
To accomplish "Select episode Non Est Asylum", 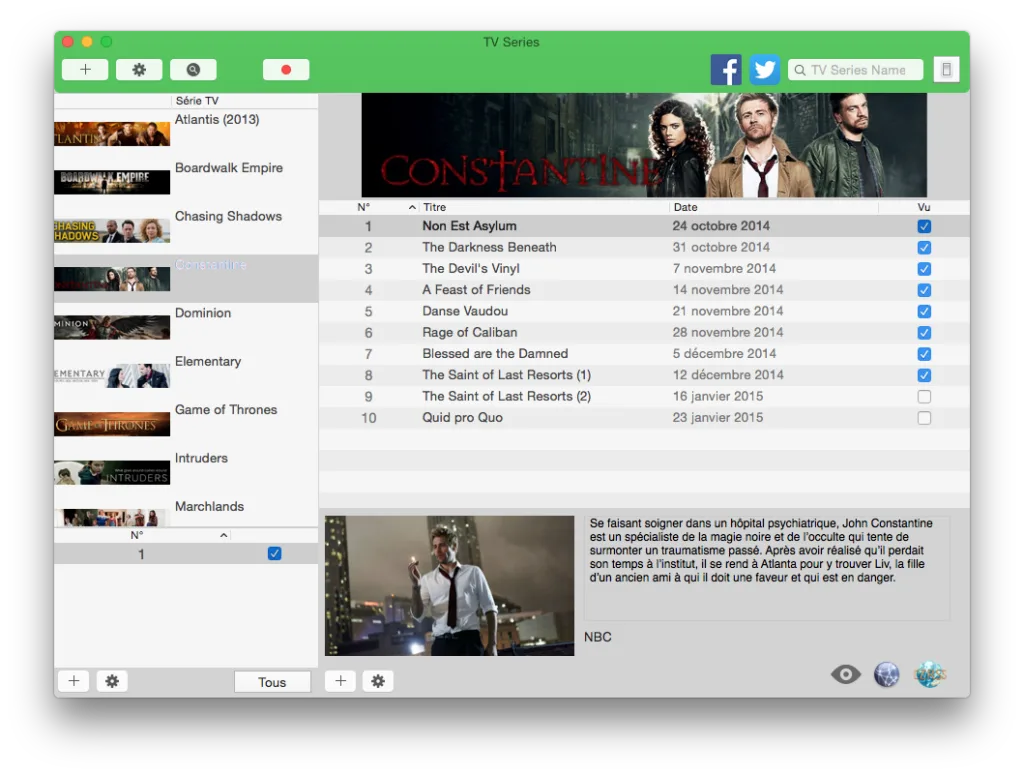I will pos(644,226).
